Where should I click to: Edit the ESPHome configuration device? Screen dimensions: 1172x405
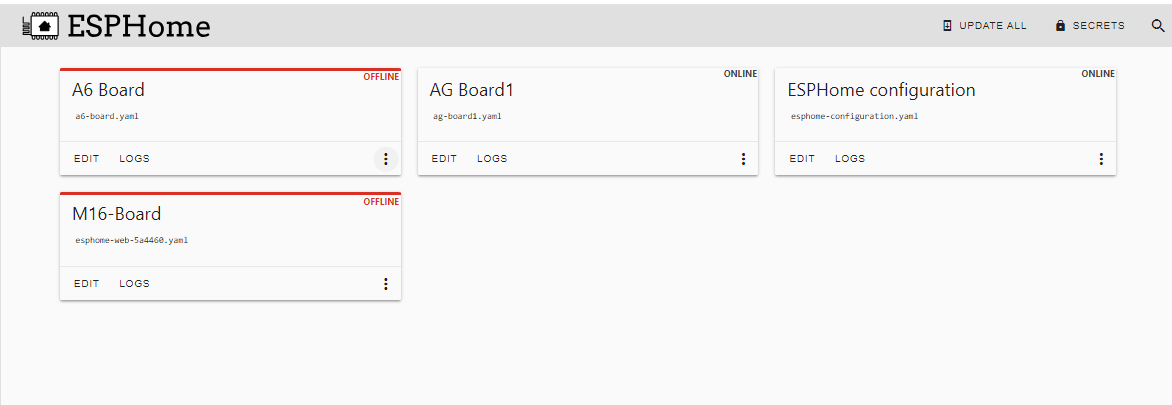click(x=802, y=159)
